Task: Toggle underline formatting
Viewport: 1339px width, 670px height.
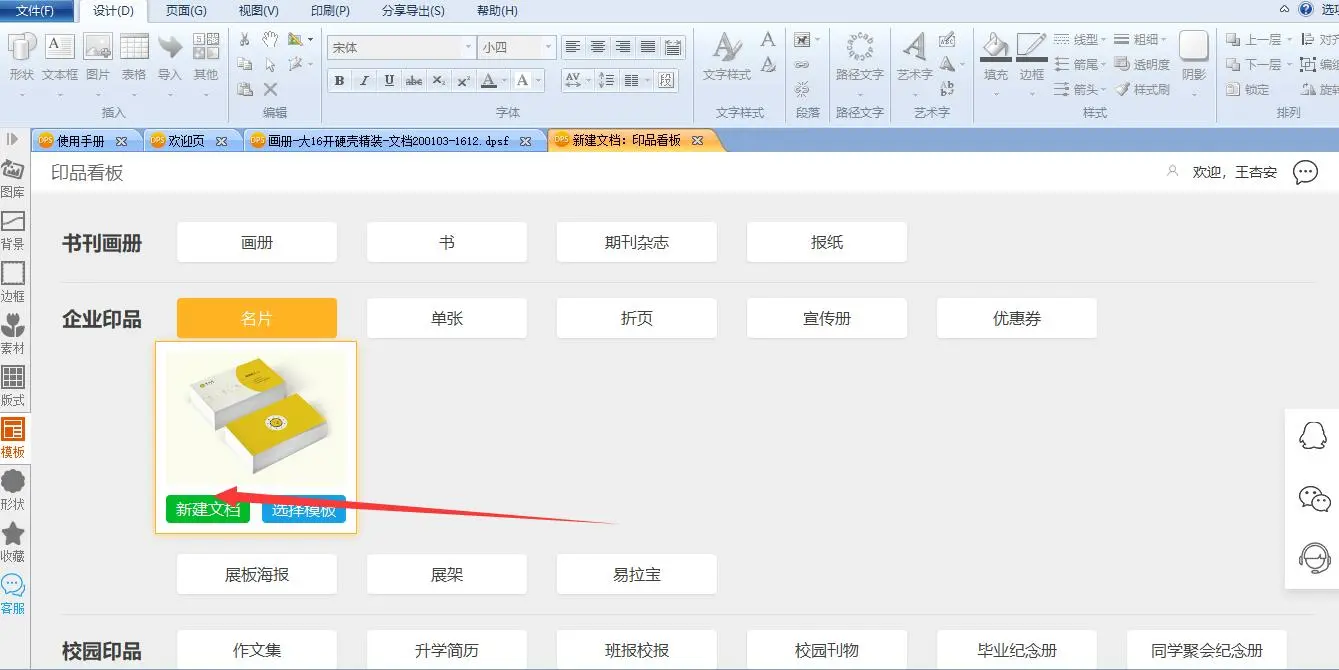Action: click(x=389, y=81)
